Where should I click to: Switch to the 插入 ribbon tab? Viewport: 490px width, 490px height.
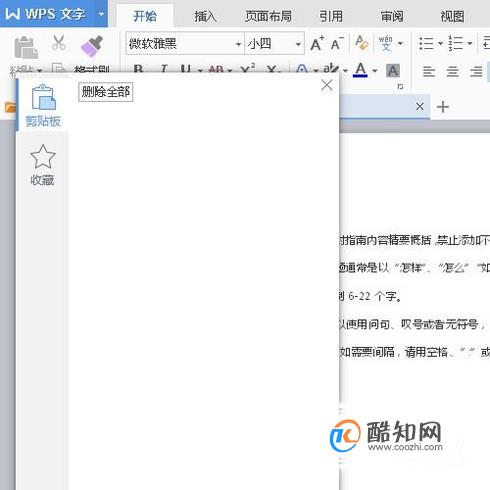coord(205,16)
